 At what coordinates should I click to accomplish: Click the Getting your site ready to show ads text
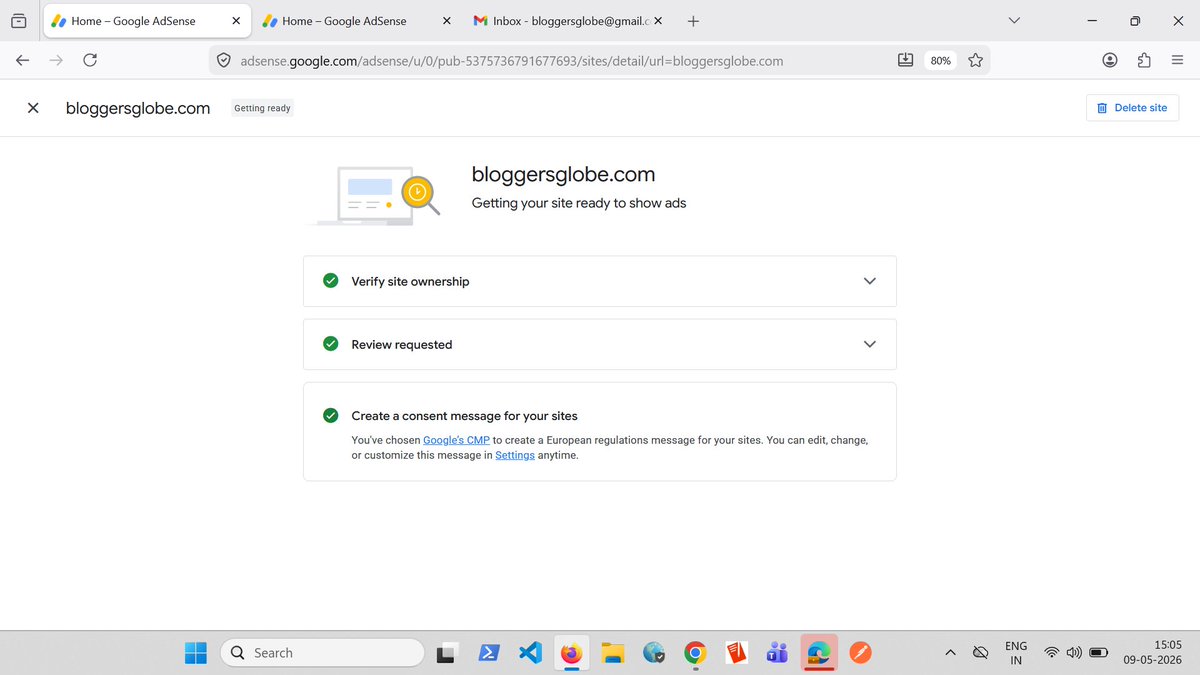tap(579, 203)
